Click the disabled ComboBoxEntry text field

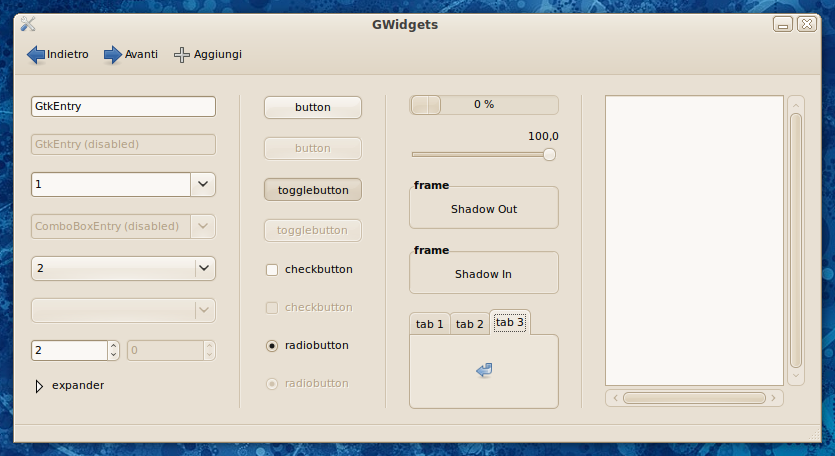pyautogui.click(x=111, y=226)
